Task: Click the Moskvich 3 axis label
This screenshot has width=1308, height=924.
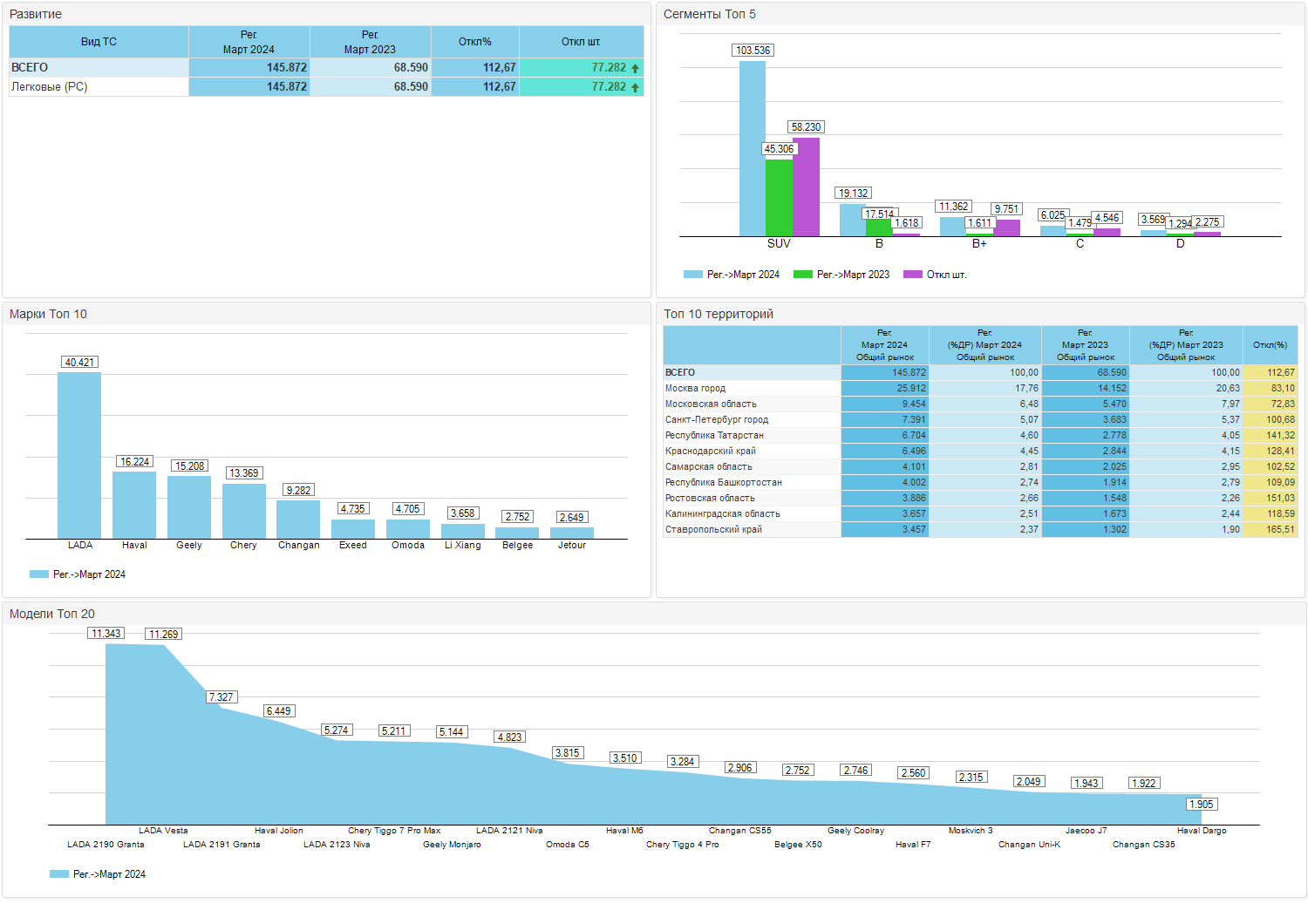Action: point(971,831)
